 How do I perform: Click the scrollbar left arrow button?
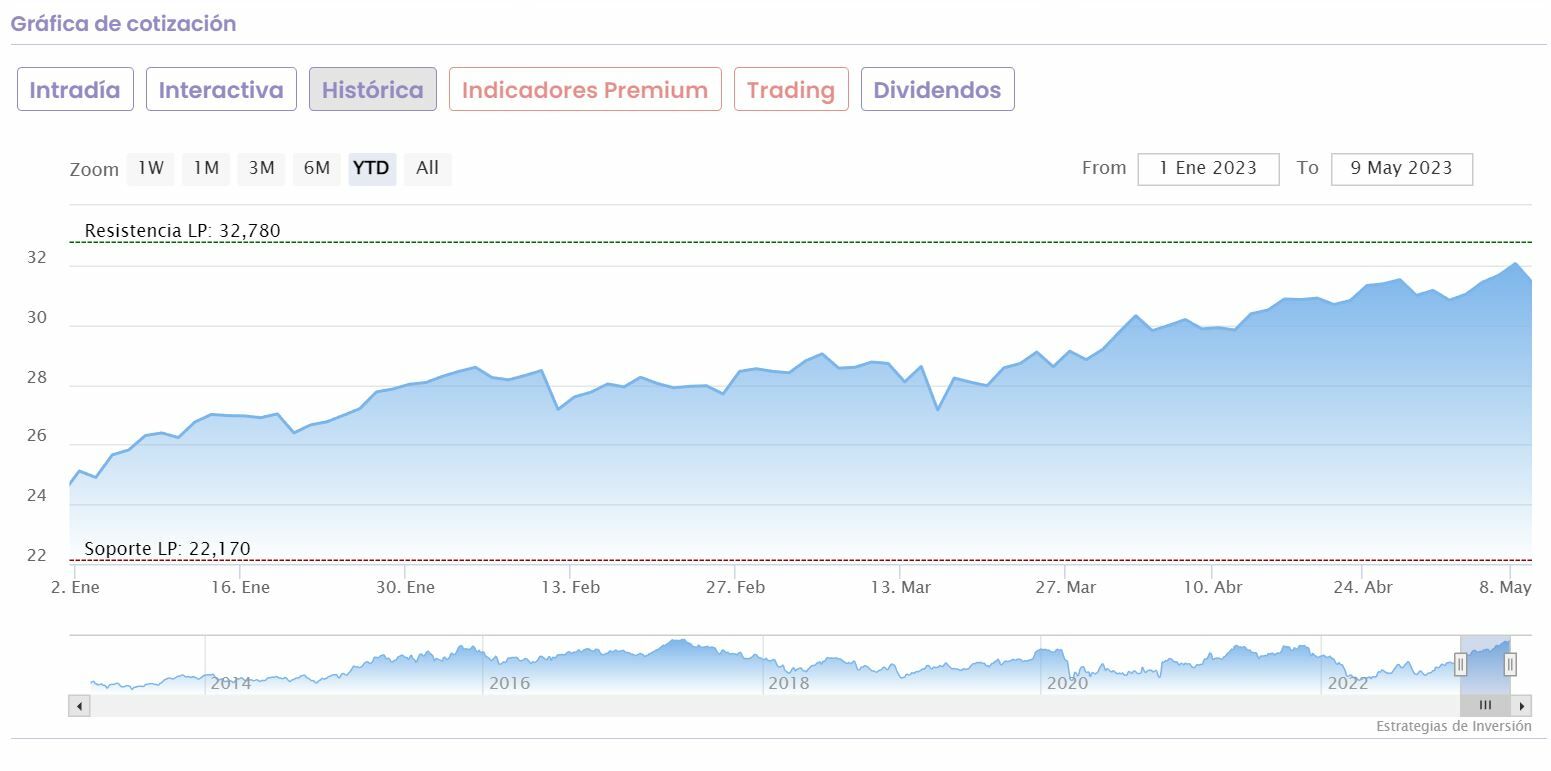pos(79,705)
